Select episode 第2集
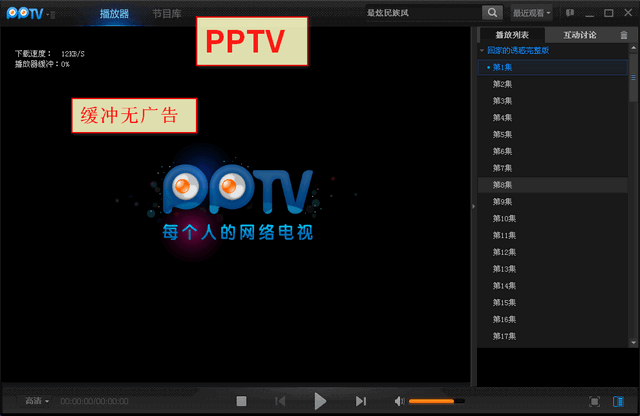Screen dimensions: 640x416 point(553,84)
